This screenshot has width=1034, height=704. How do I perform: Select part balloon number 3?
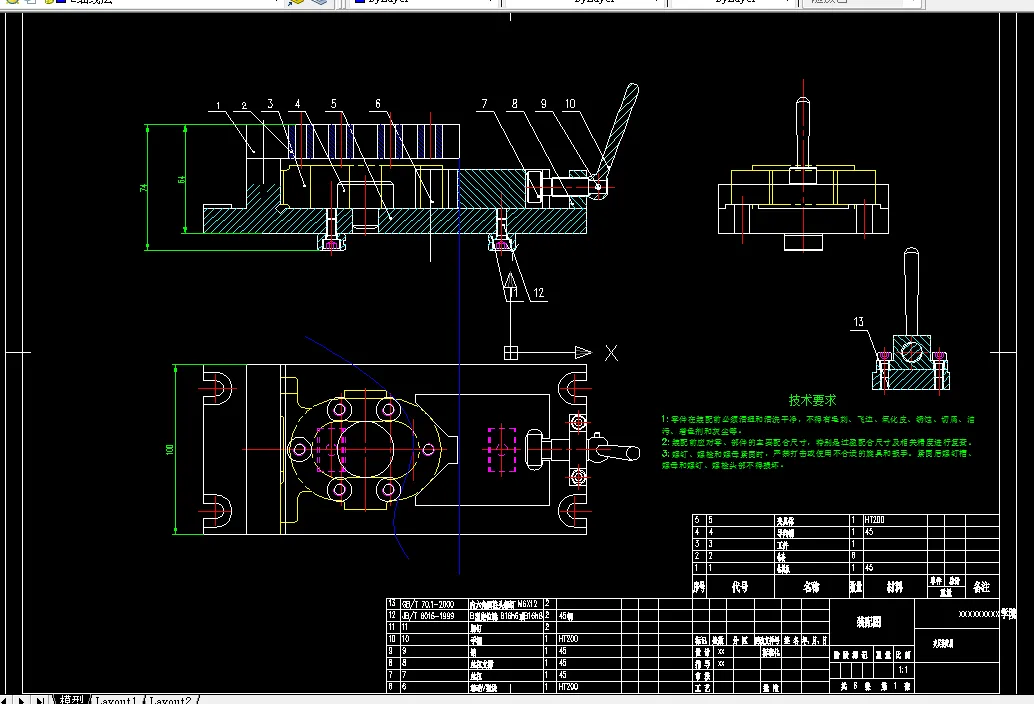270,103
